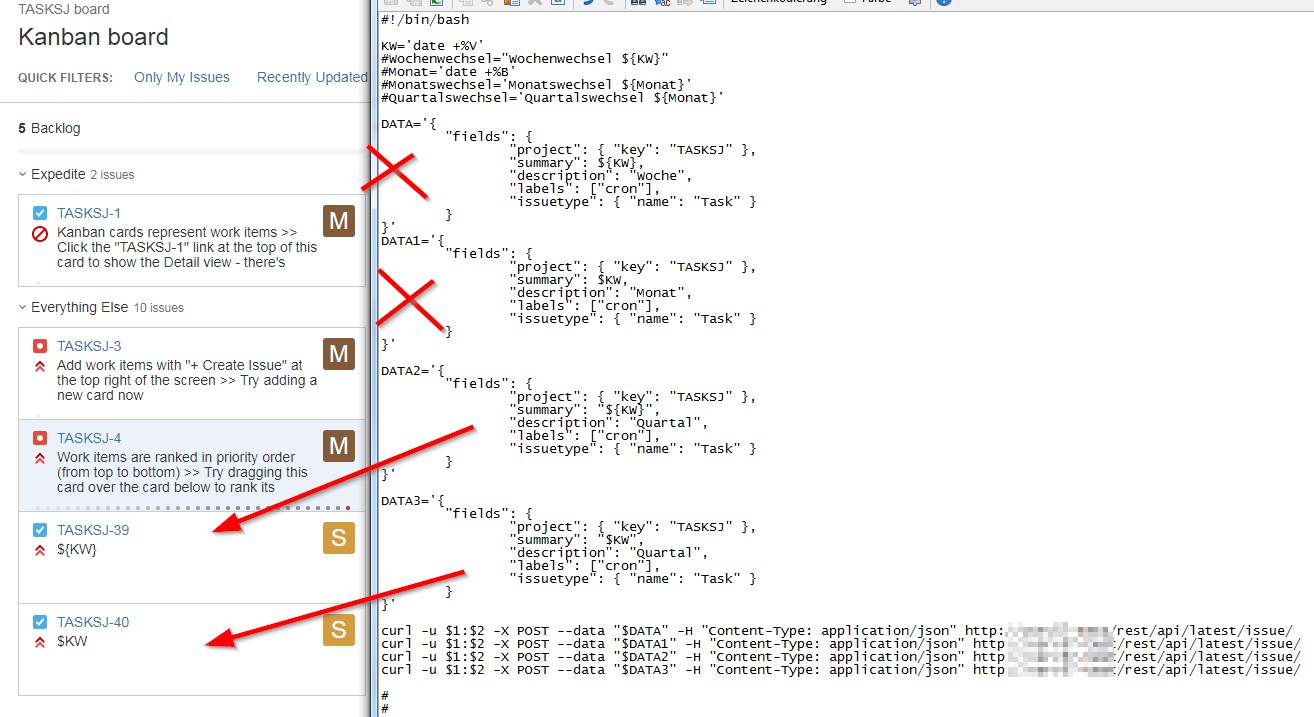Open the M assignee avatar on TASKSJ-3
Screen dimensions: 1314x717
339,354
